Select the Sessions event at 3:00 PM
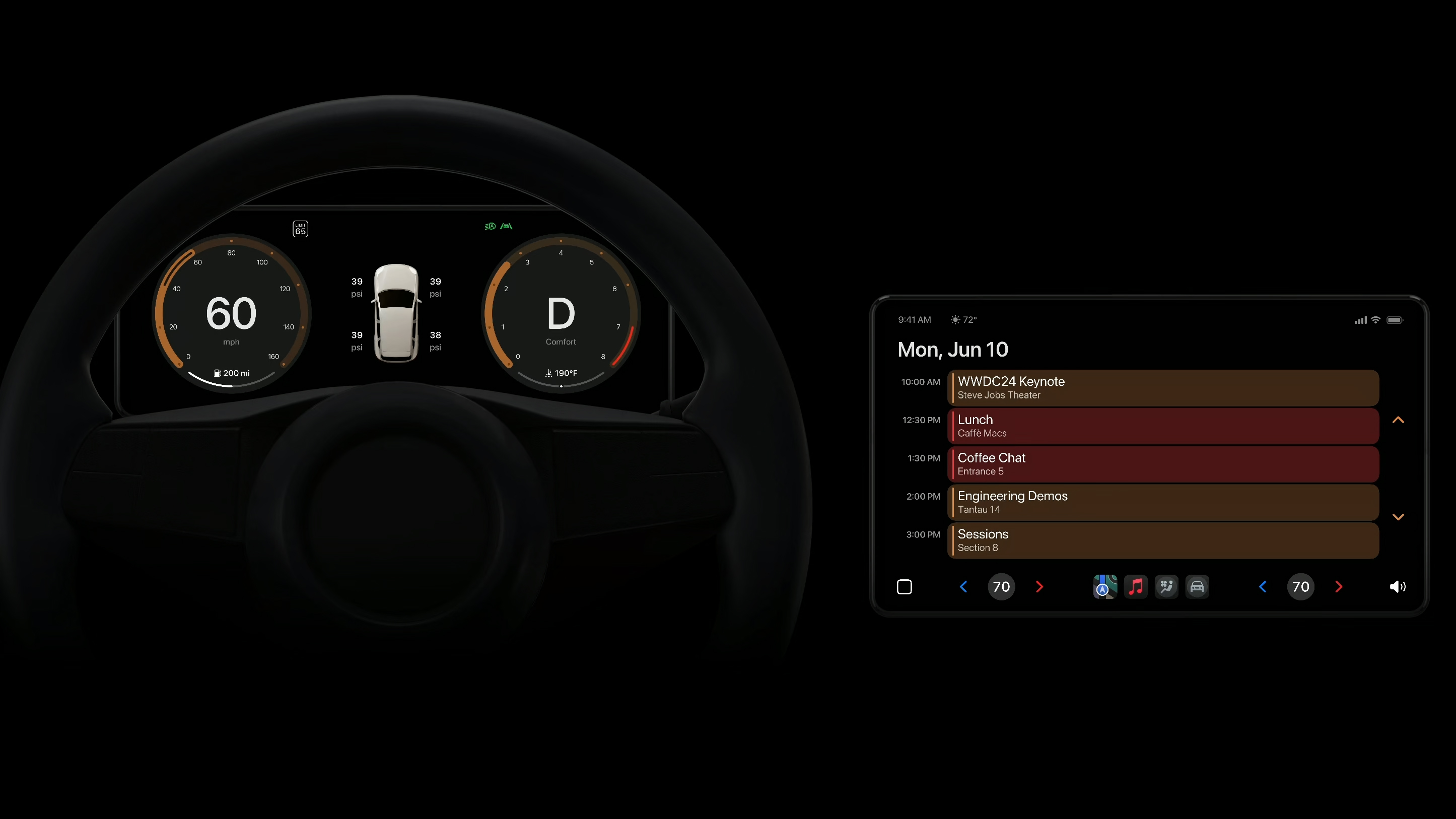 tap(1163, 540)
